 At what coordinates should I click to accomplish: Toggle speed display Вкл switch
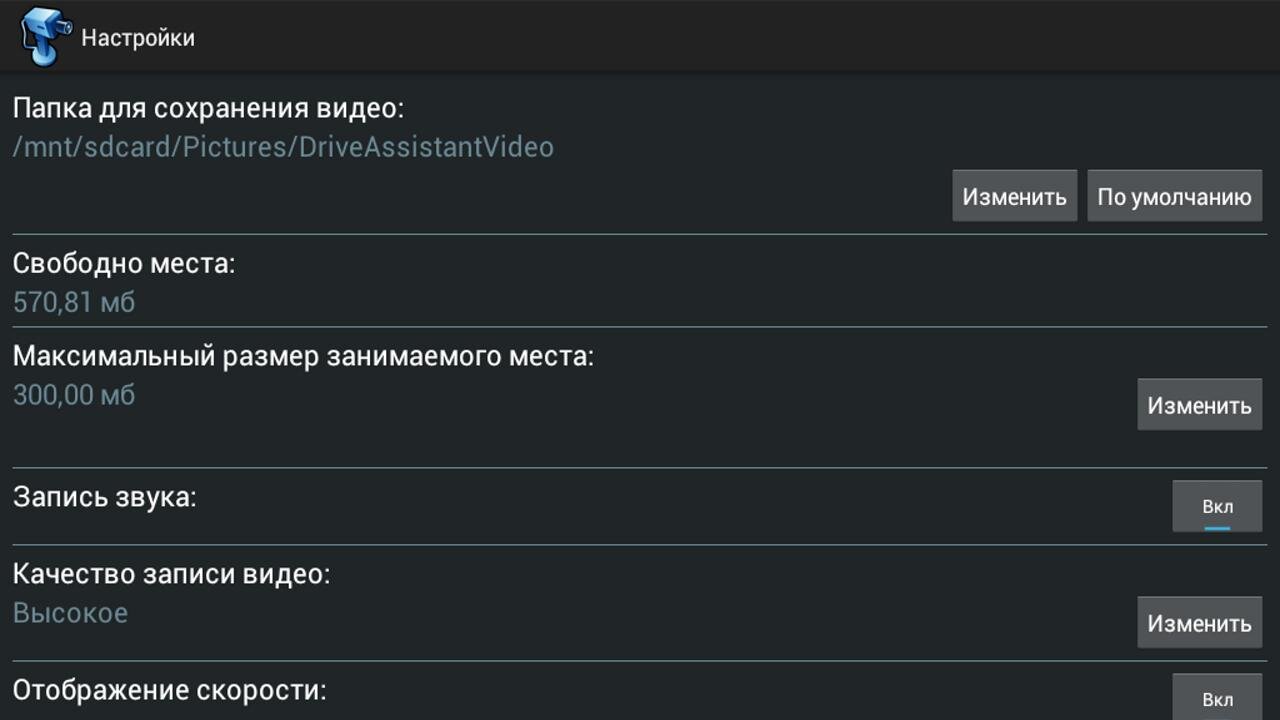(1217, 698)
